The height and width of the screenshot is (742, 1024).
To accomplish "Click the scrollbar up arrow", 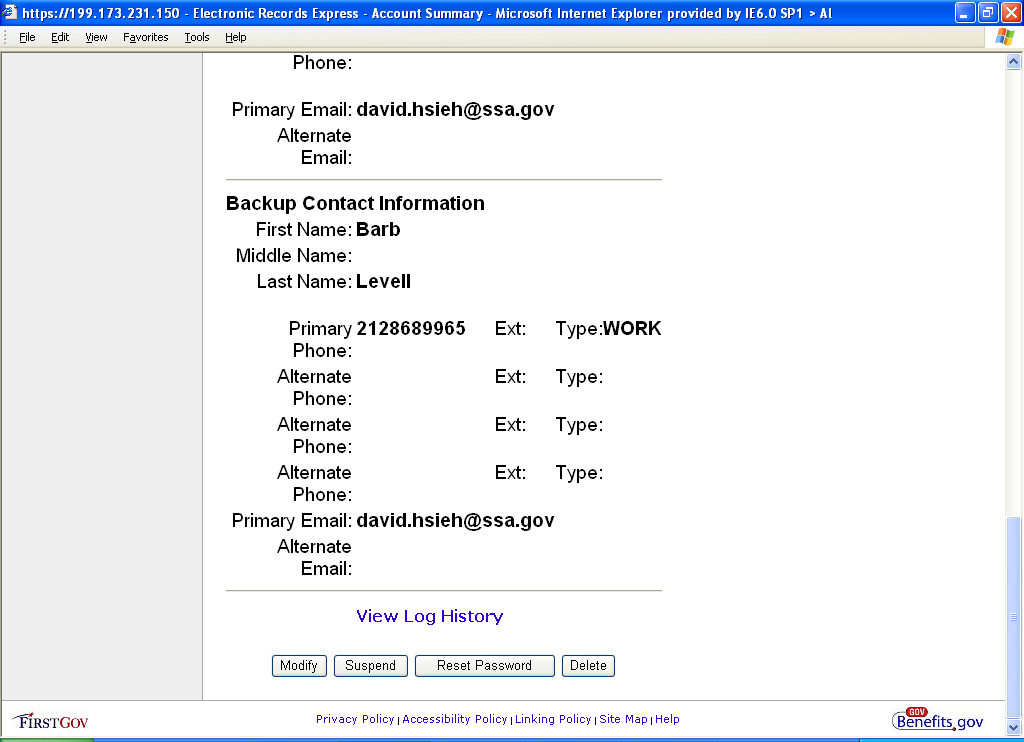I will coord(1014,62).
